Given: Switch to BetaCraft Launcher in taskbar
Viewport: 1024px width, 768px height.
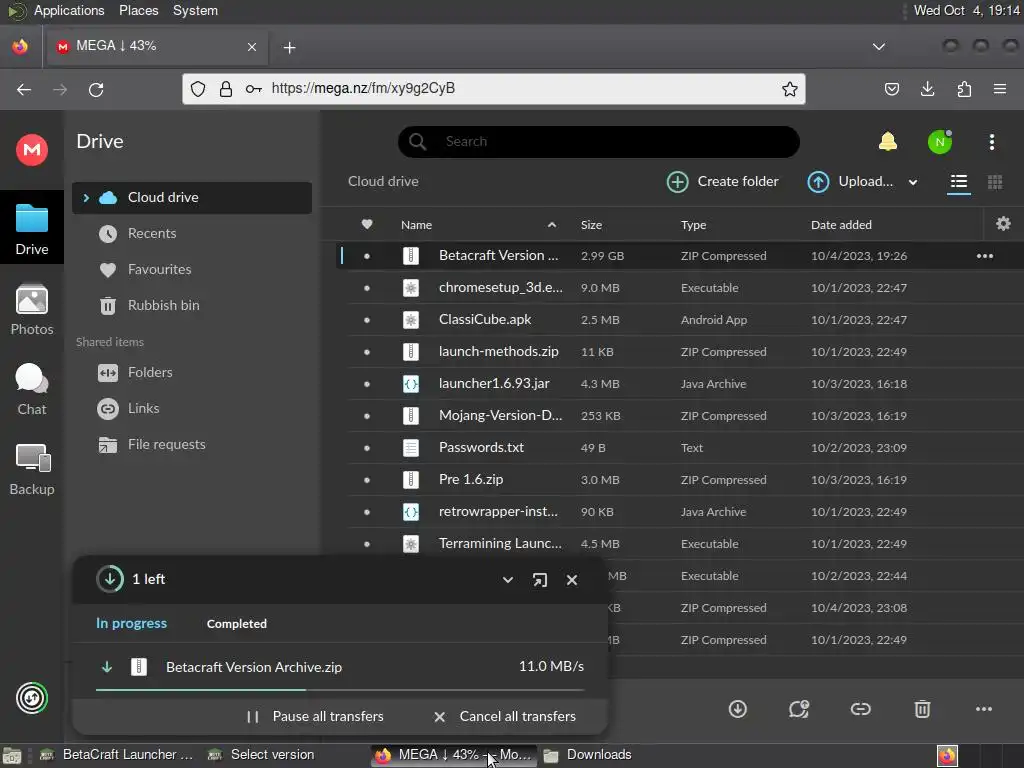Looking at the screenshot, I should tap(116, 755).
